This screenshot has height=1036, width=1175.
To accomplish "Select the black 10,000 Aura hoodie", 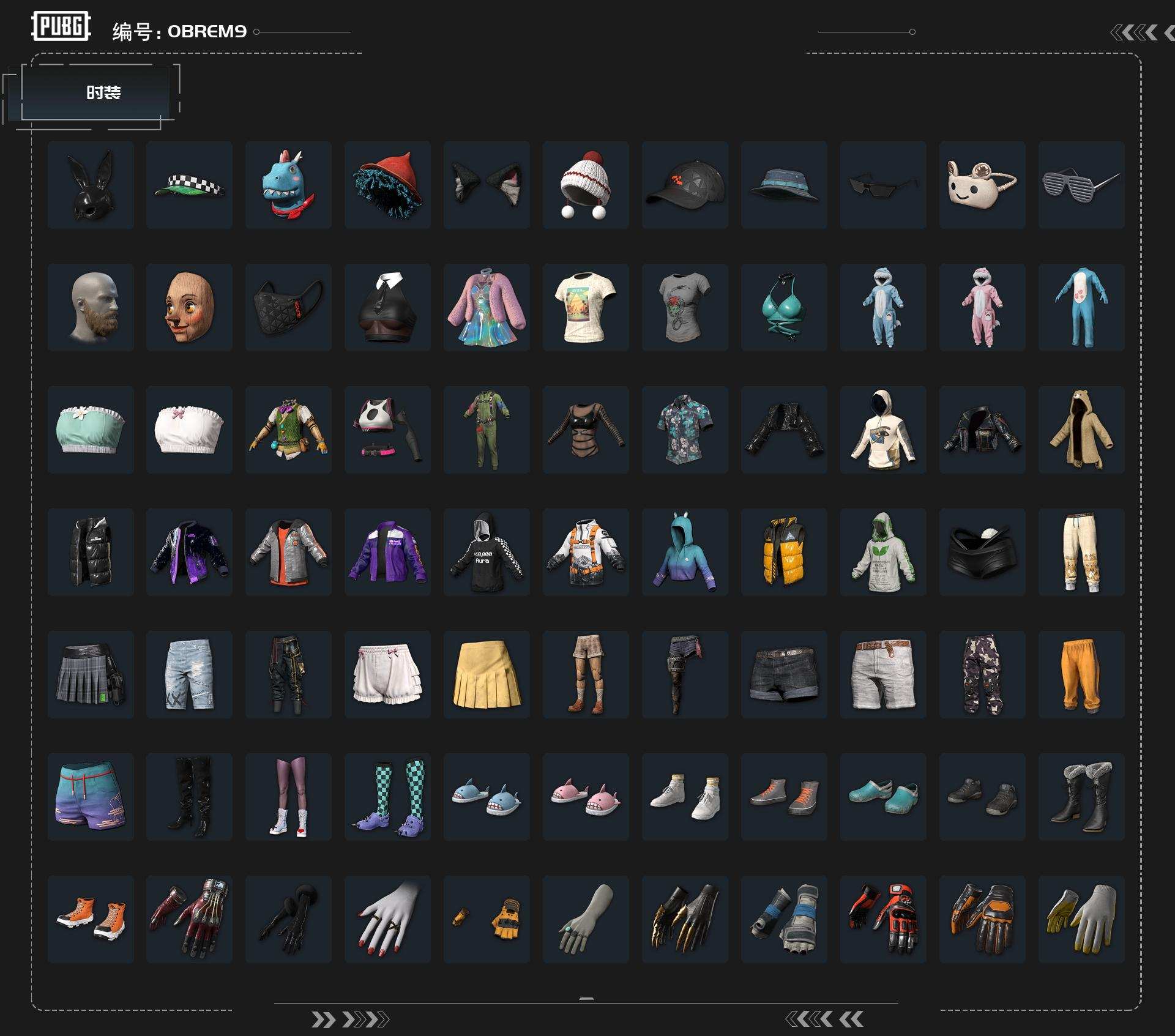I will [487, 552].
